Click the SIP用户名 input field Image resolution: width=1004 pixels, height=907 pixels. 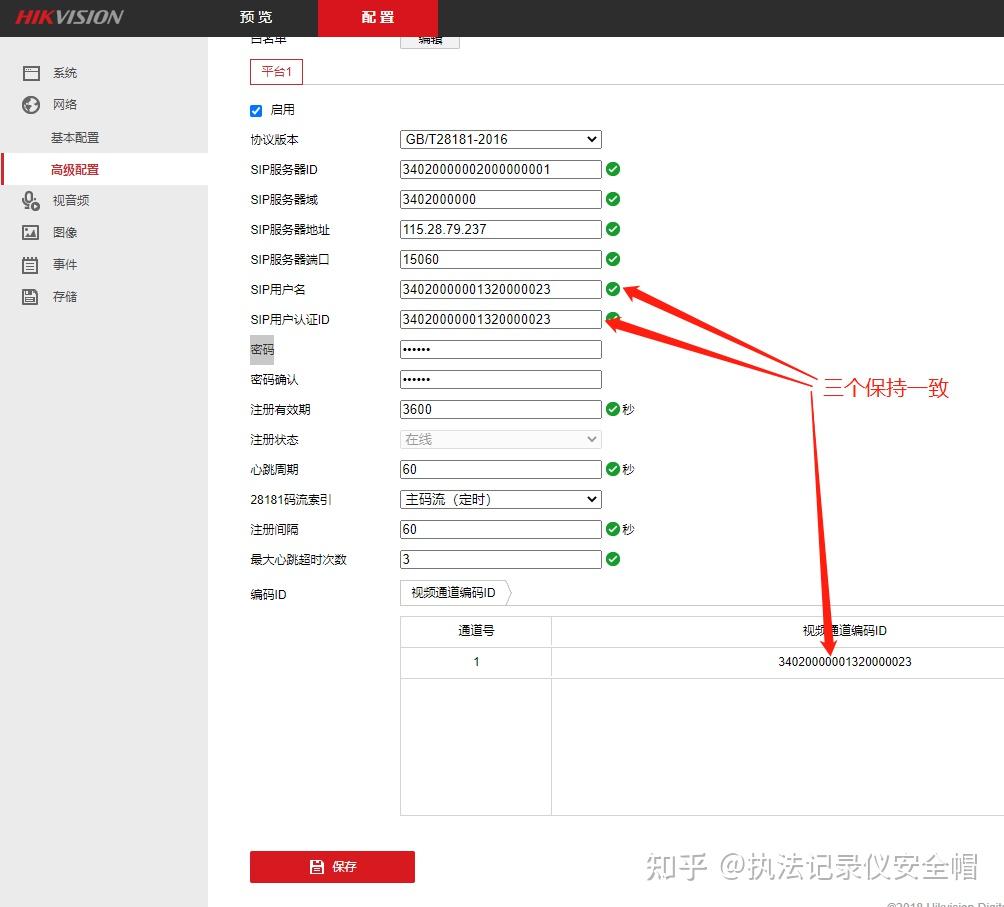pyautogui.click(x=500, y=289)
